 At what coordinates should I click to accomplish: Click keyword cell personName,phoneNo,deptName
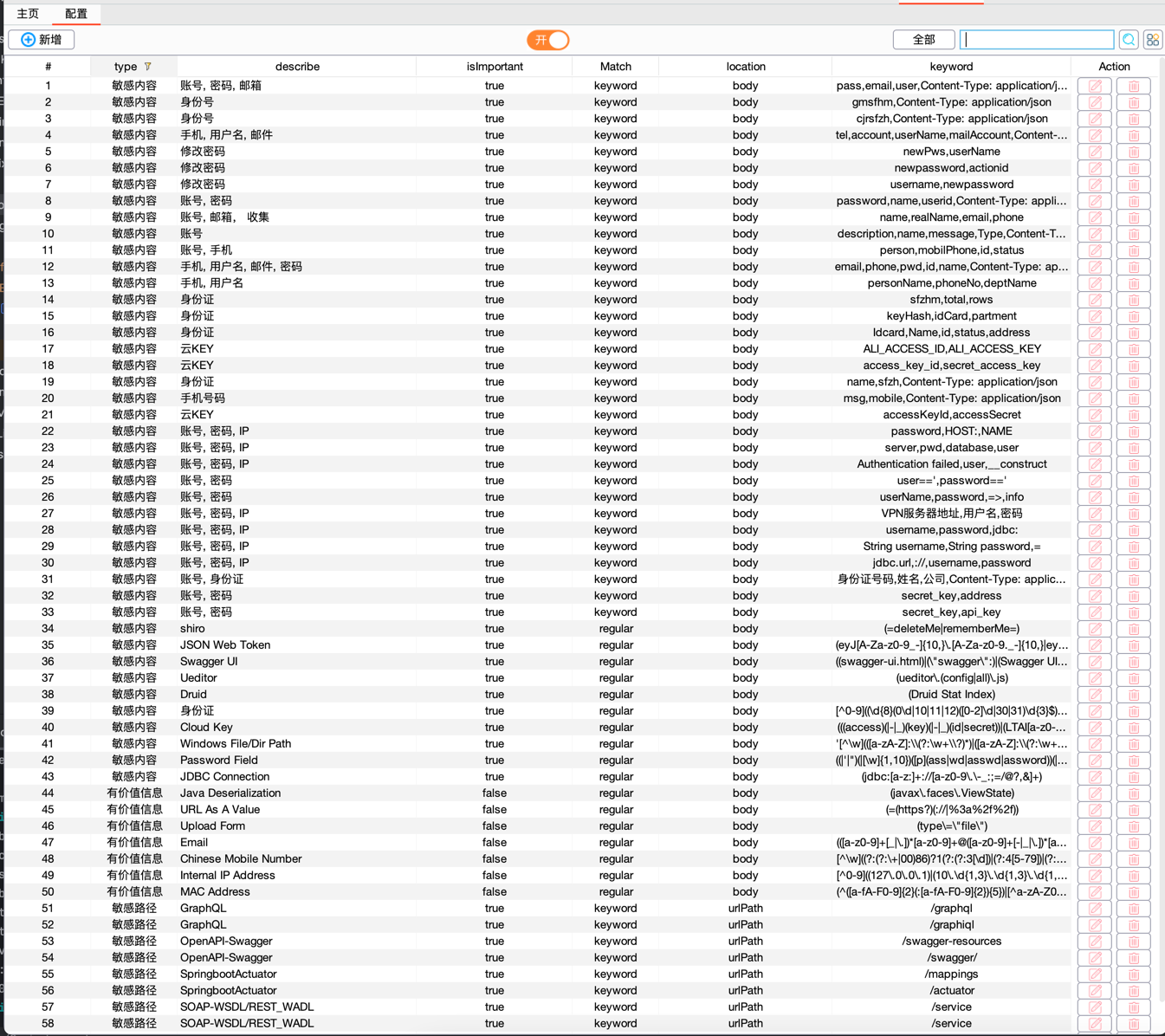951,283
